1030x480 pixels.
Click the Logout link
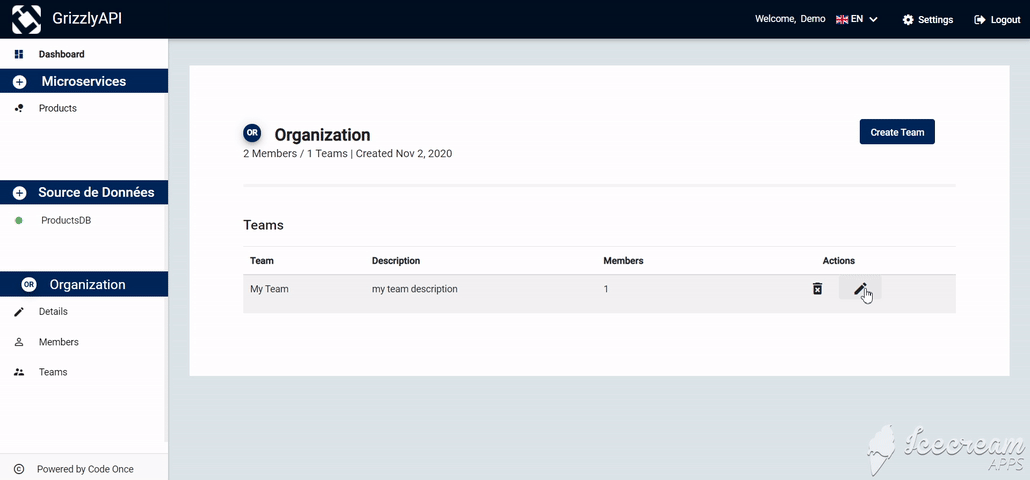click(x=997, y=20)
